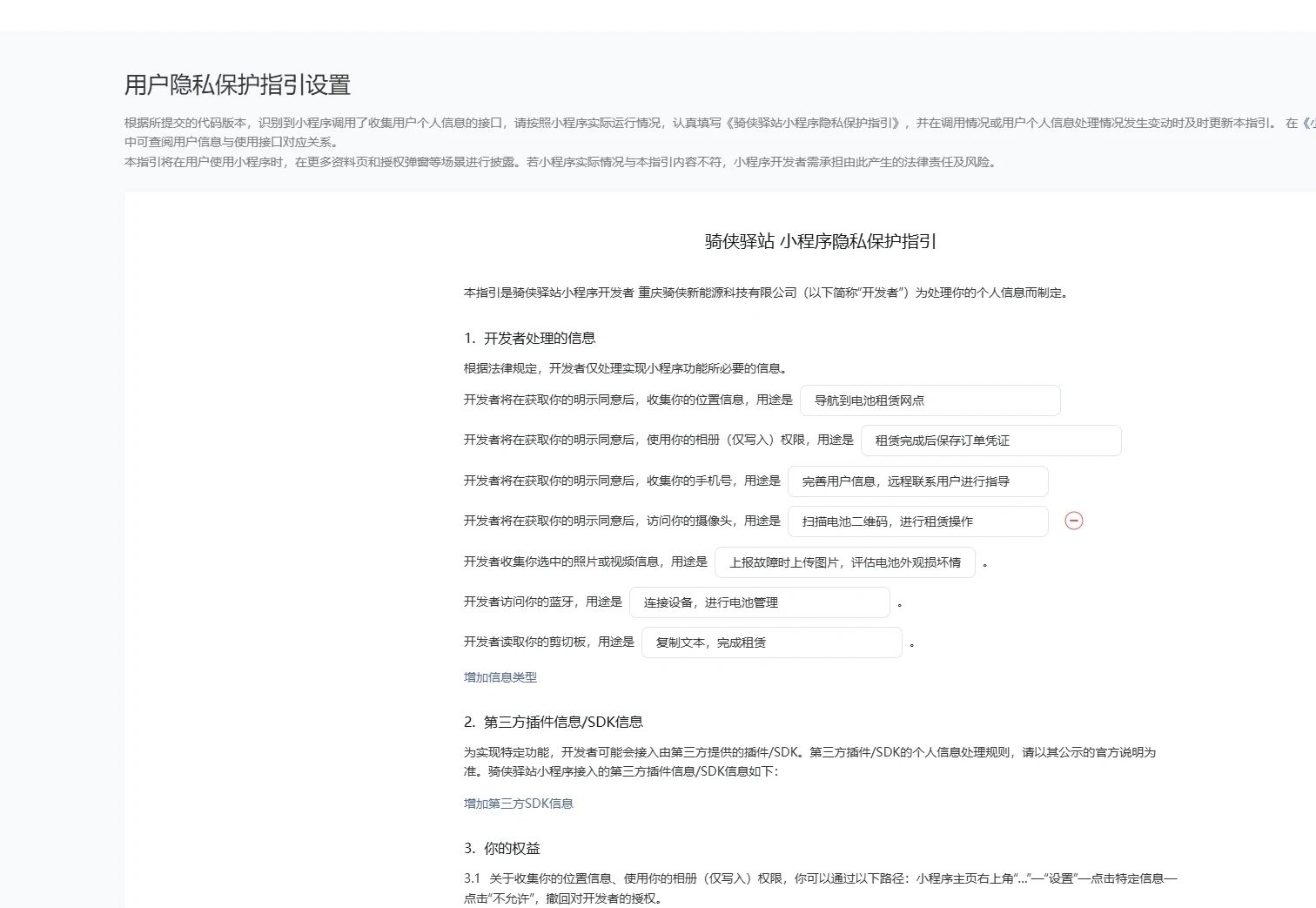Select the label about collecting your 位置信息

(628, 400)
